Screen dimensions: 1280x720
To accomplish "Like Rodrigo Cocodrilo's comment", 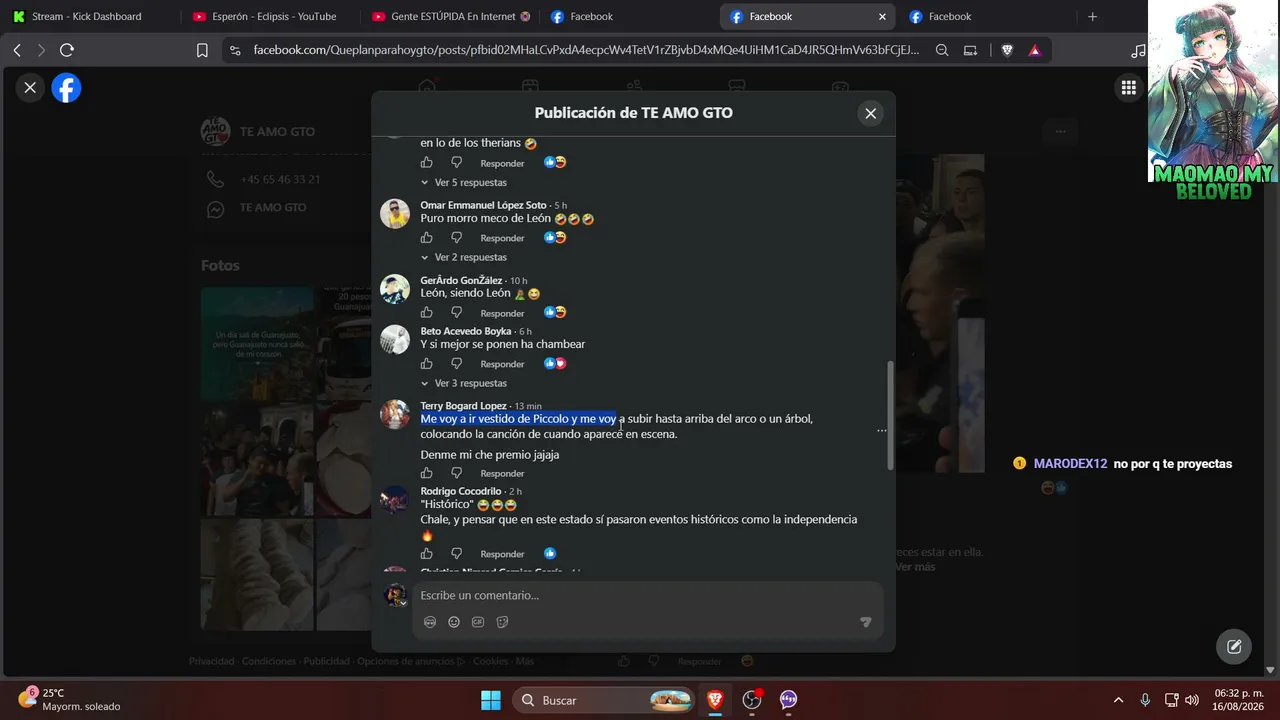I will 427,554.
